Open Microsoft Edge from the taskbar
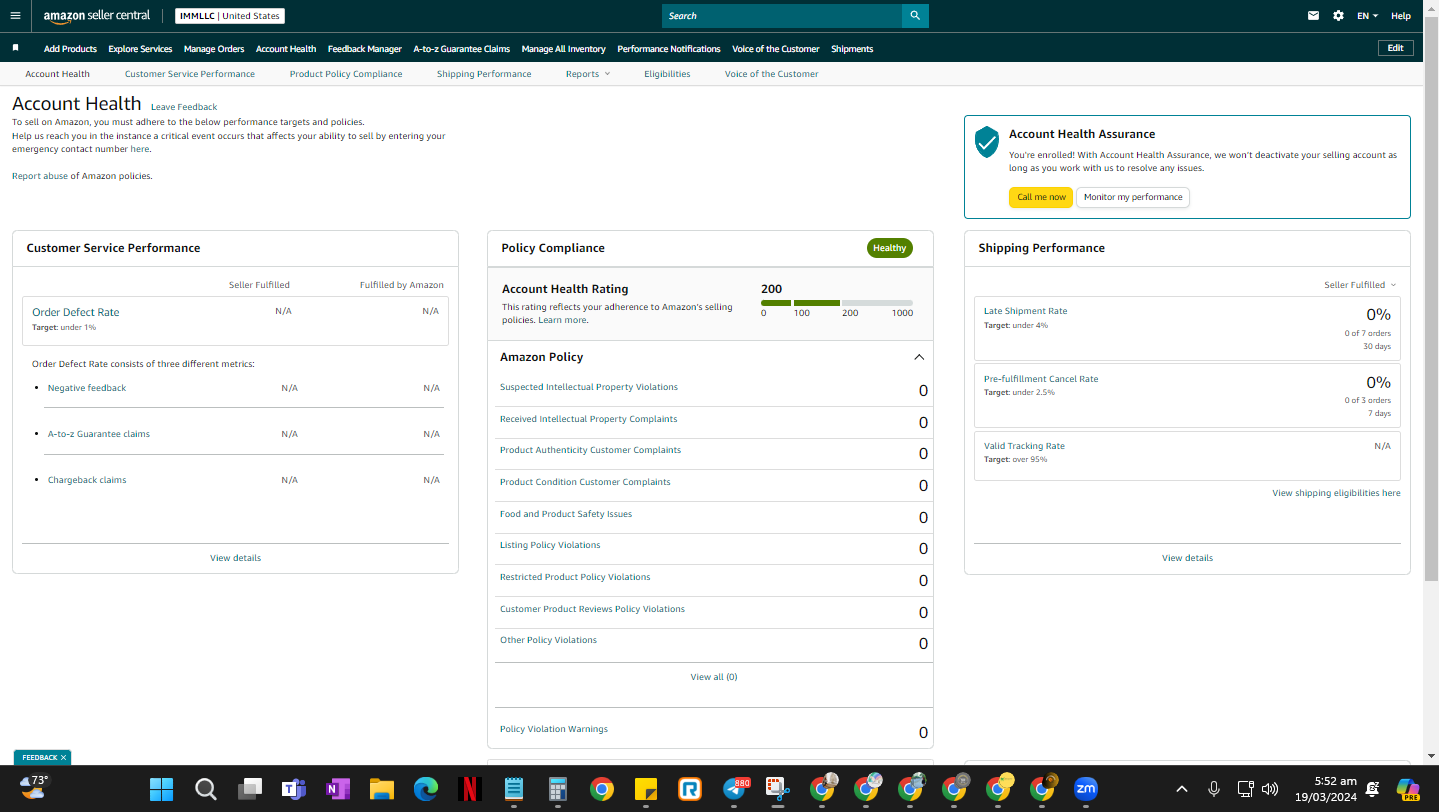Image resolution: width=1439 pixels, height=812 pixels. (x=425, y=789)
